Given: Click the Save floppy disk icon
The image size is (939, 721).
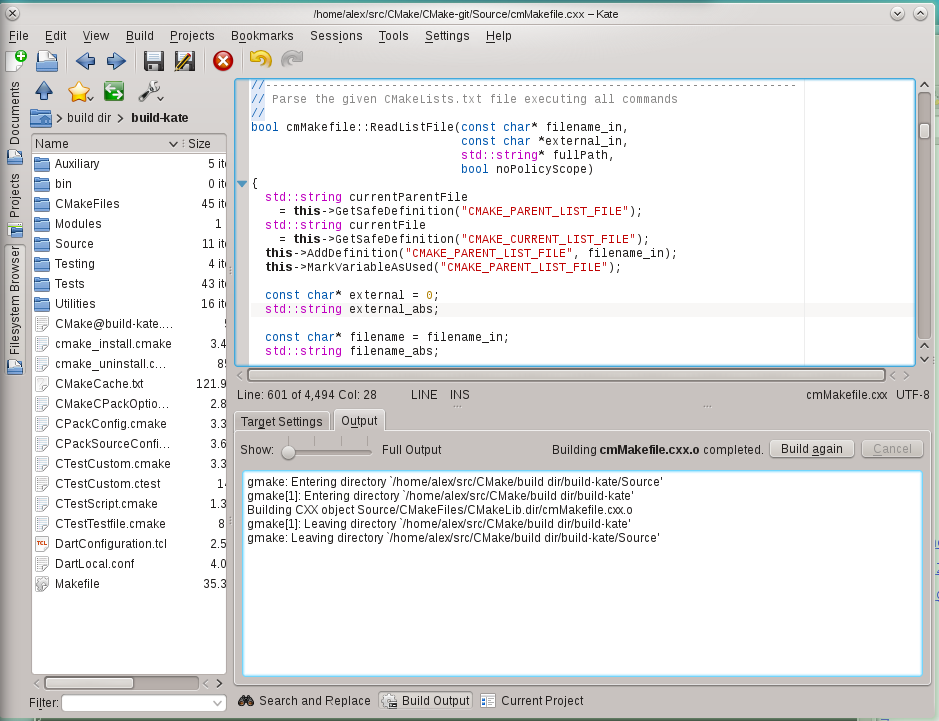Looking at the screenshot, I should point(153,61).
